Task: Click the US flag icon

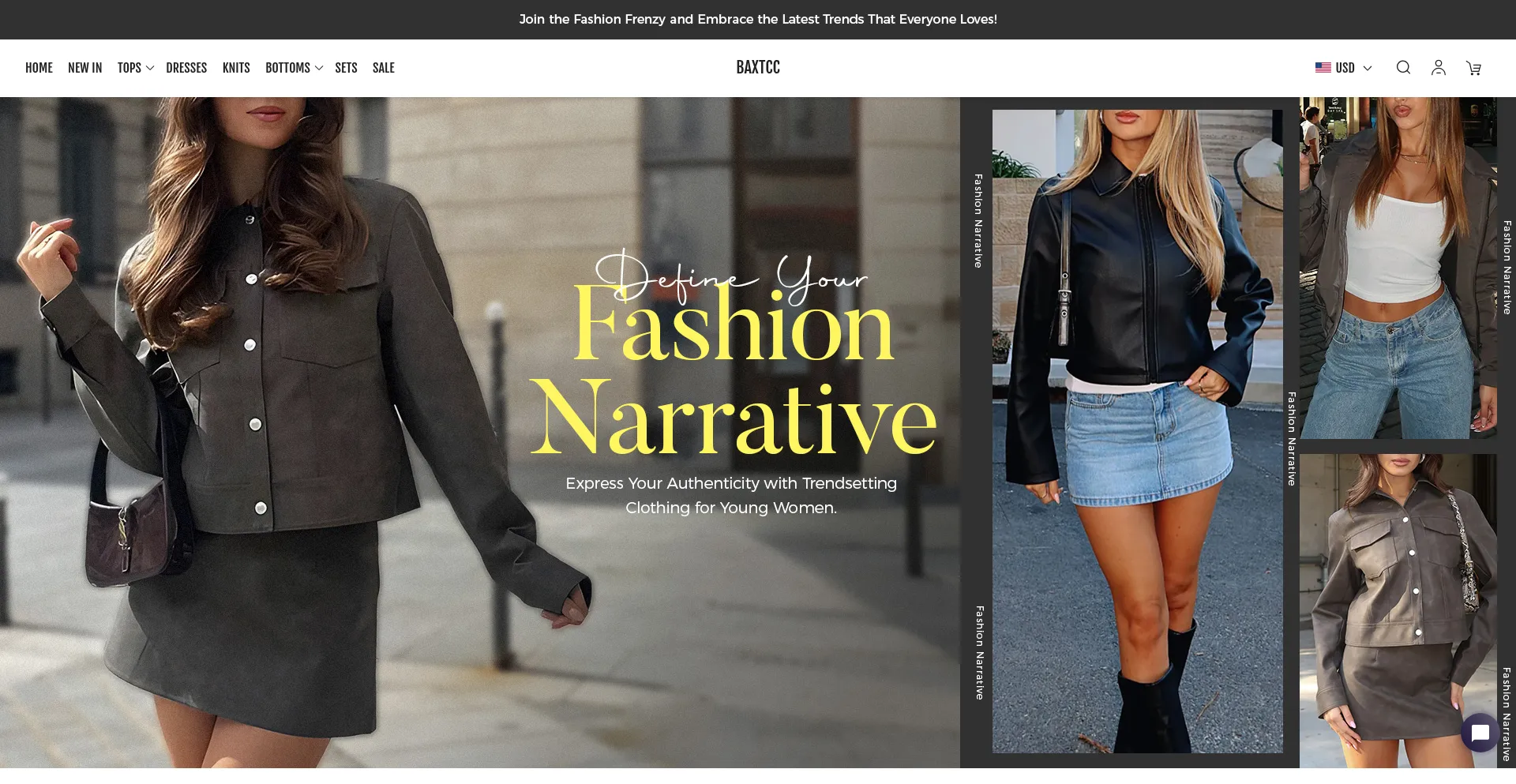Action: tap(1323, 68)
